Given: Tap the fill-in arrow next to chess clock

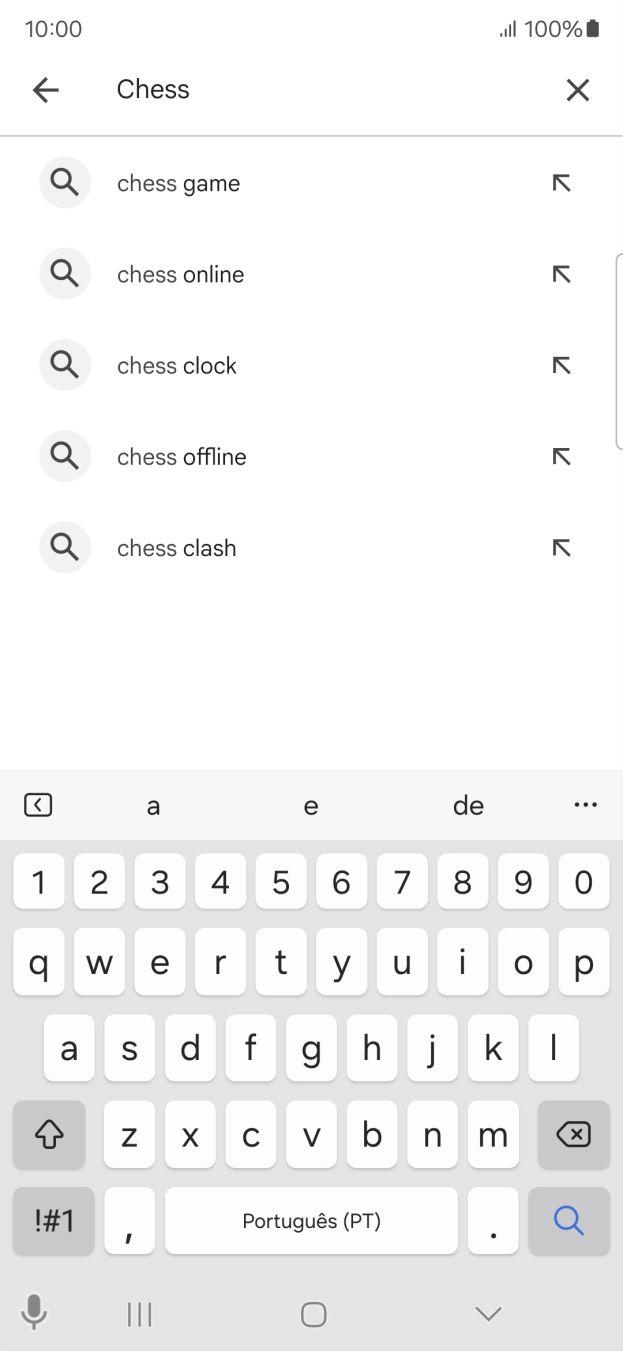Looking at the screenshot, I should coord(562,365).
